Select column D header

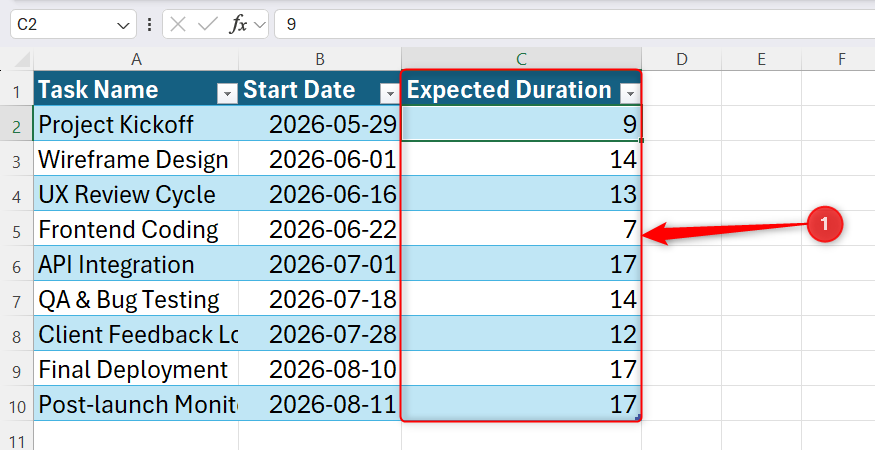click(x=681, y=59)
